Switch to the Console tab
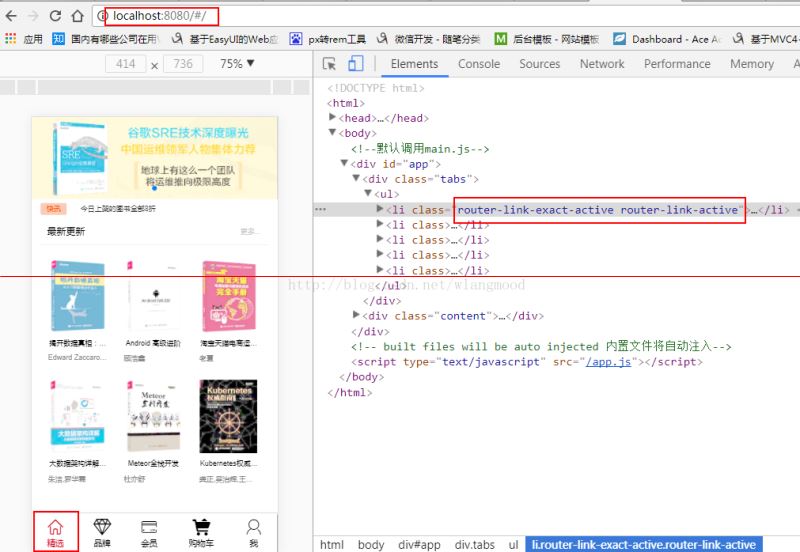800x552 pixels. tap(479, 64)
